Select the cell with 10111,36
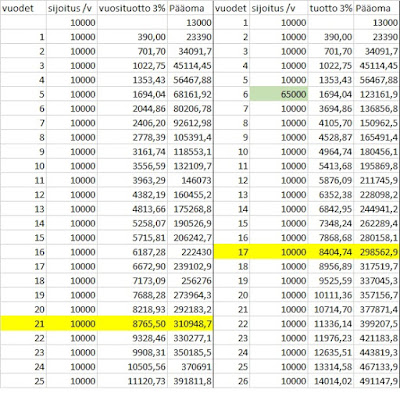The width and height of the screenshot is (400, 393). point(331,295)
